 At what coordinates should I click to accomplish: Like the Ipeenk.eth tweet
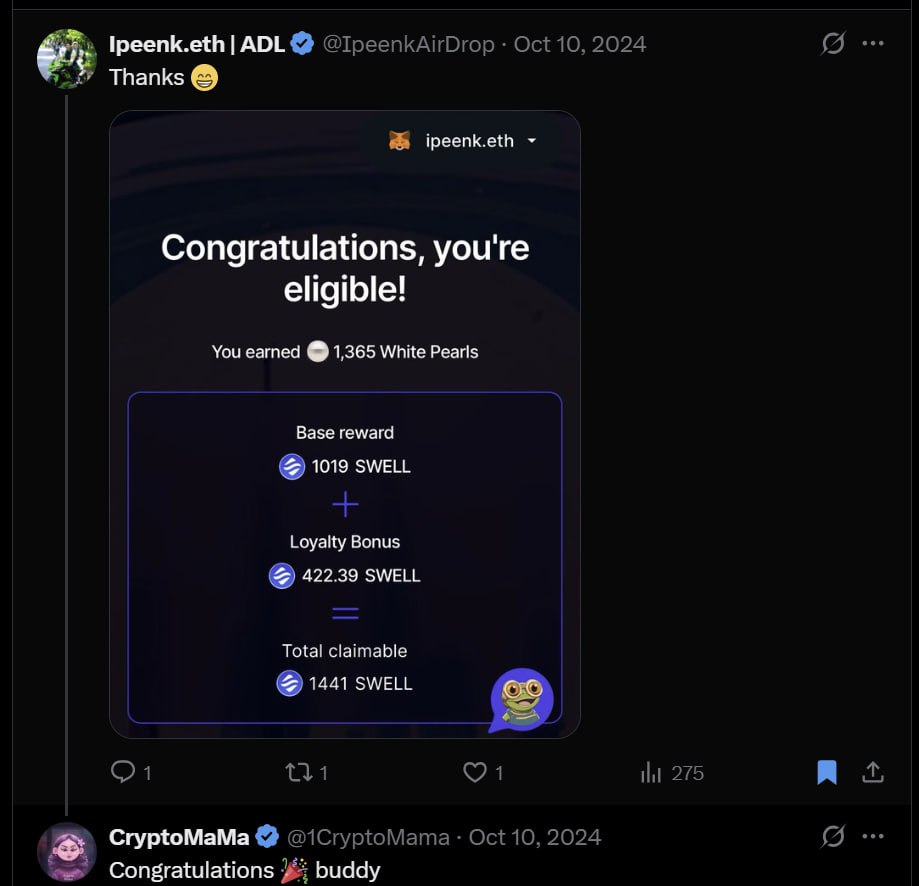tap(475, 772)
